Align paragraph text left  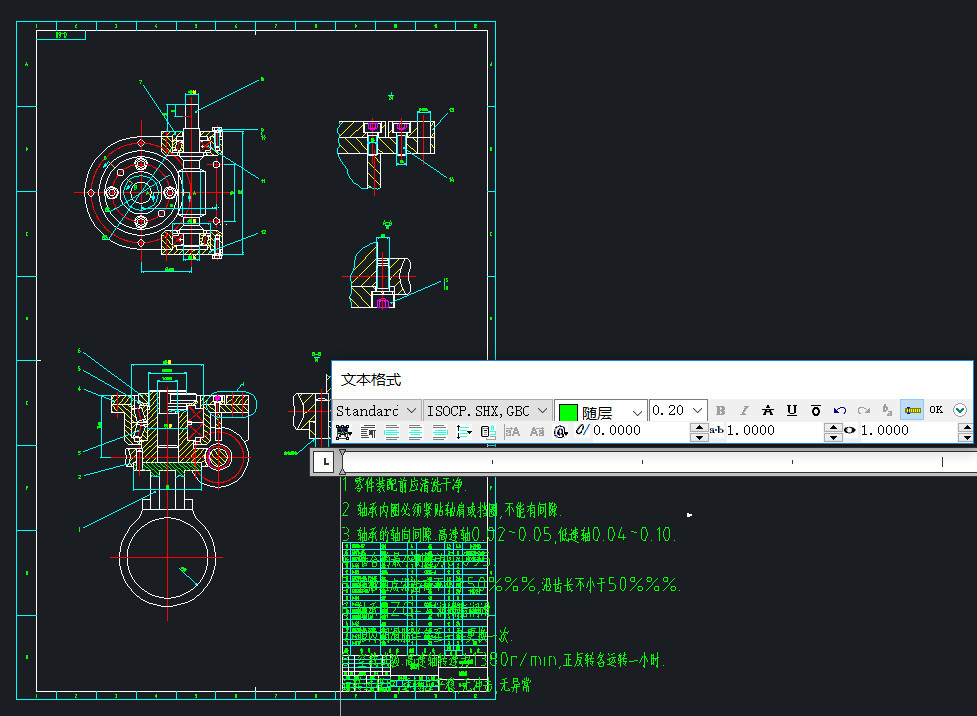point(392,432)
